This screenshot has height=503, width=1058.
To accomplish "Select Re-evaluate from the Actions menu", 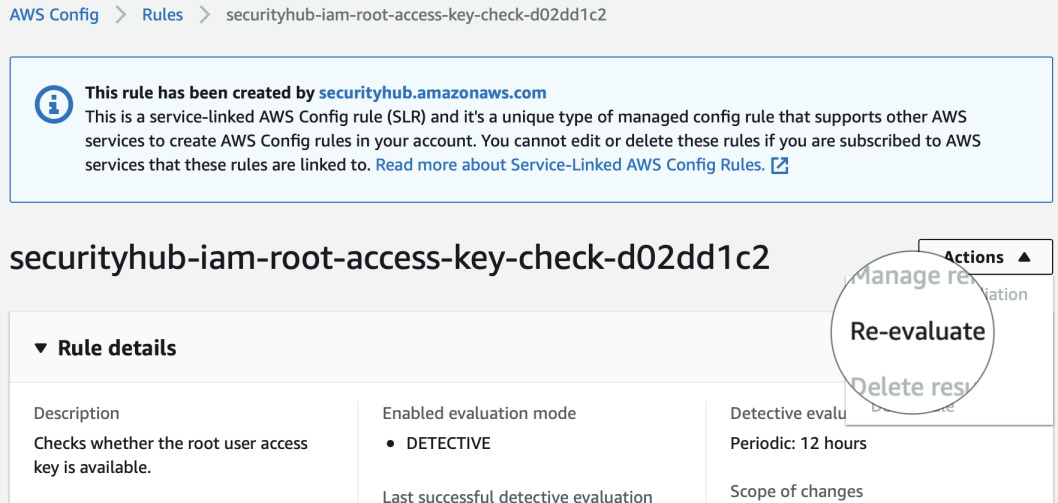I will (917, 331).
